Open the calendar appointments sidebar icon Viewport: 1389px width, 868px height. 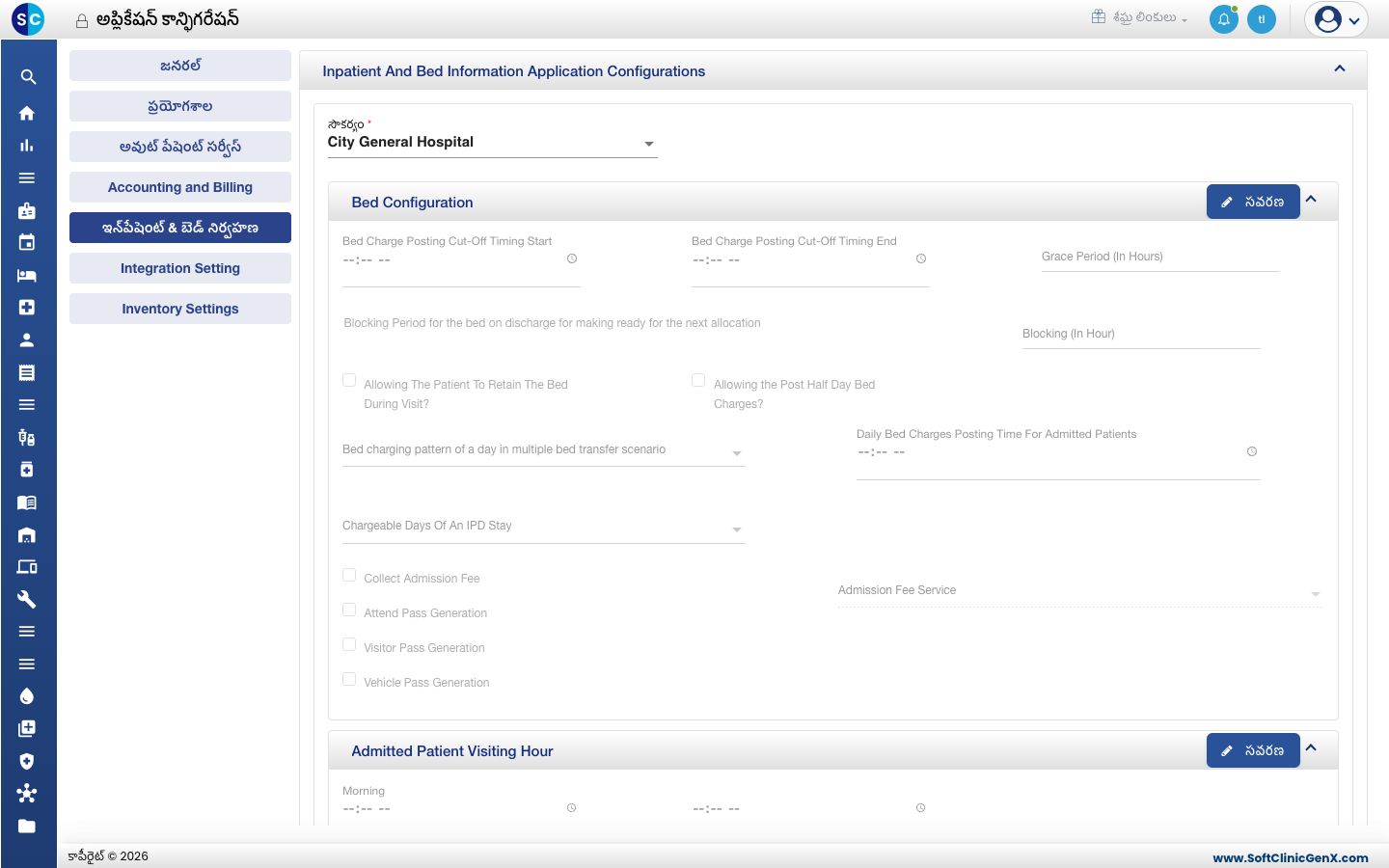point(27,242)
